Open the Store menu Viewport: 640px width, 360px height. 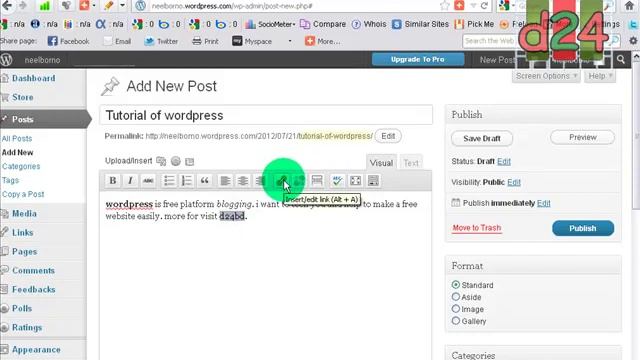coord(23,97)
